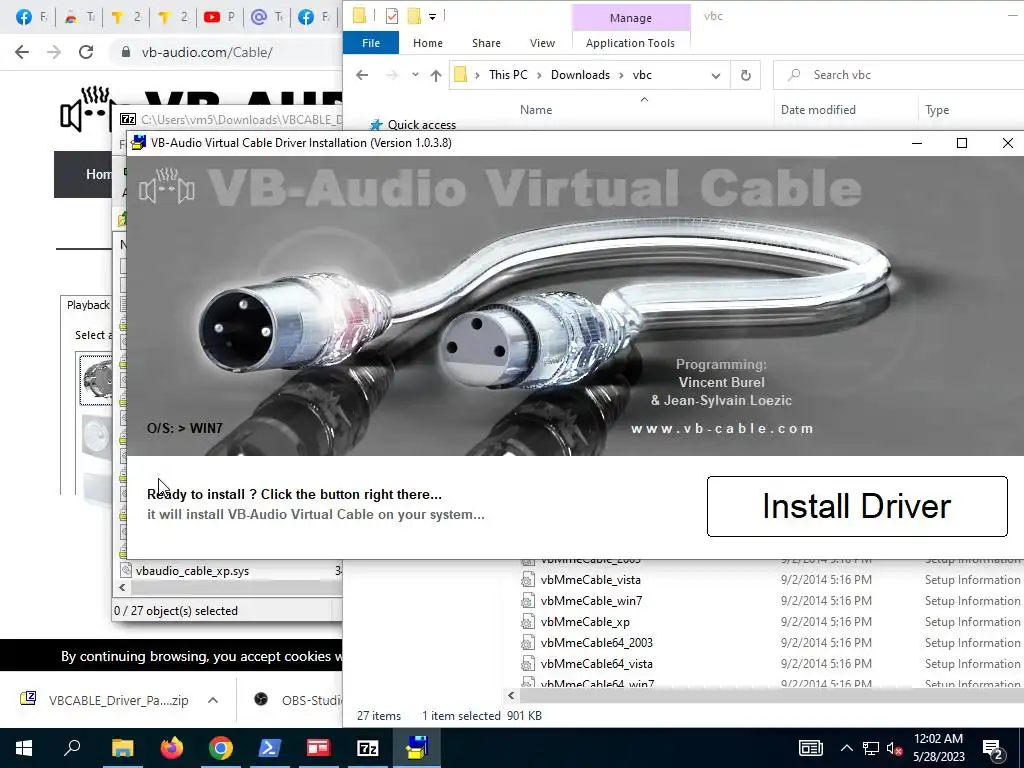Click the vb-audio.com/Cable/ address bar
Image resolution: width=1024 pixels, height=768 pixels.
[x=207, y=52]
